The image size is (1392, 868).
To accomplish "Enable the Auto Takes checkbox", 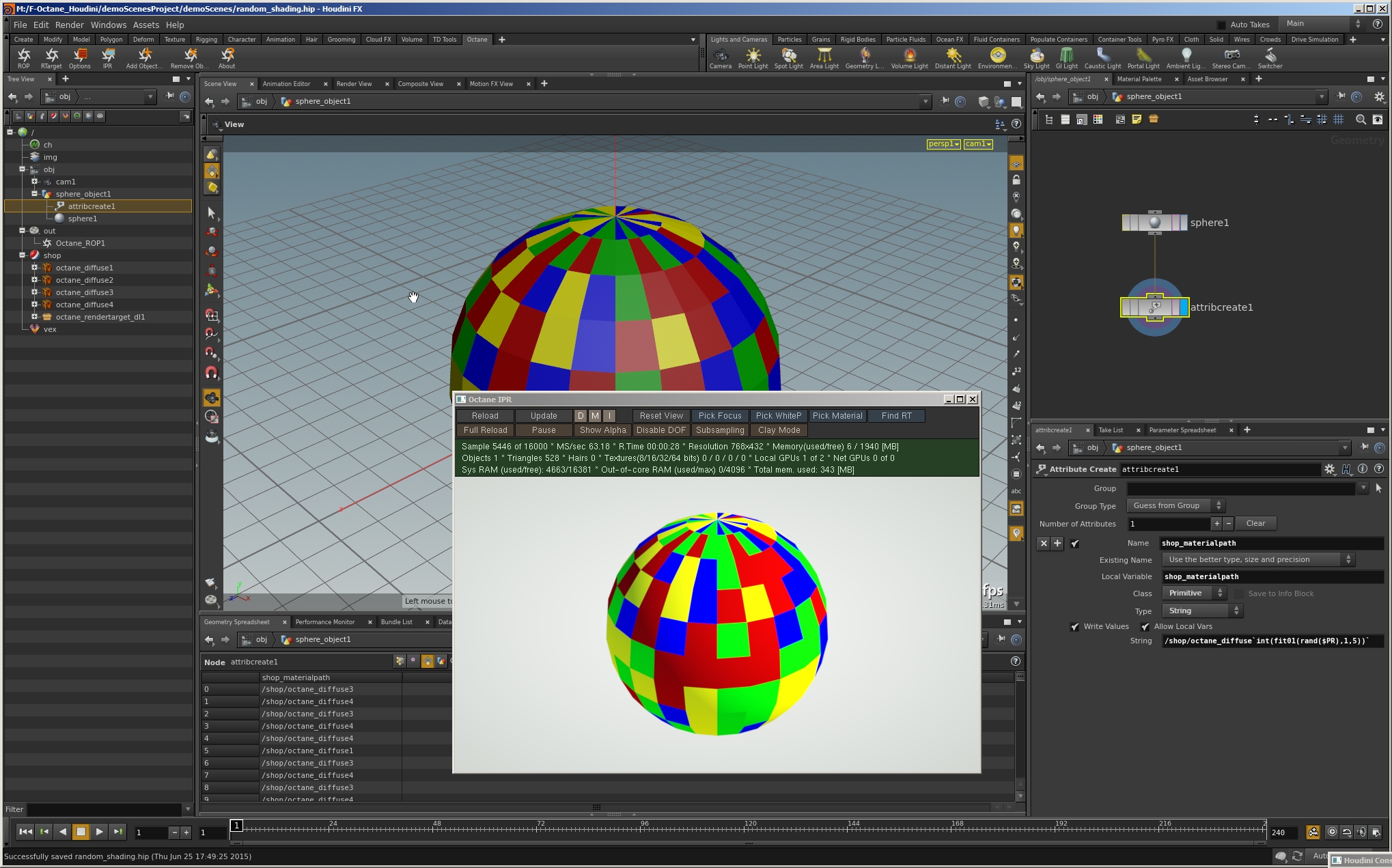I will click(1221, 25).
